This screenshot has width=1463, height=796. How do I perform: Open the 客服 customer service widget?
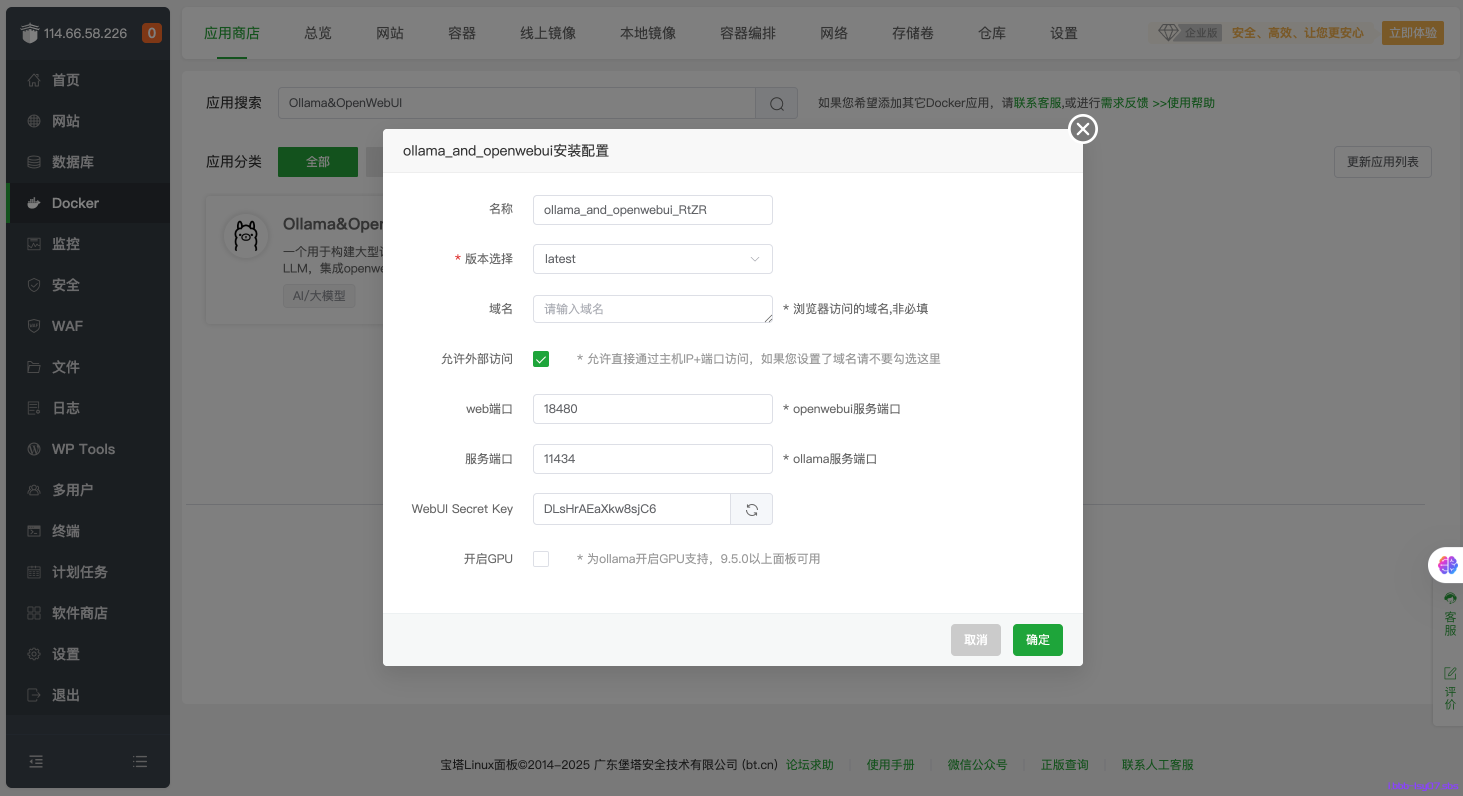tap(1450, 614)
